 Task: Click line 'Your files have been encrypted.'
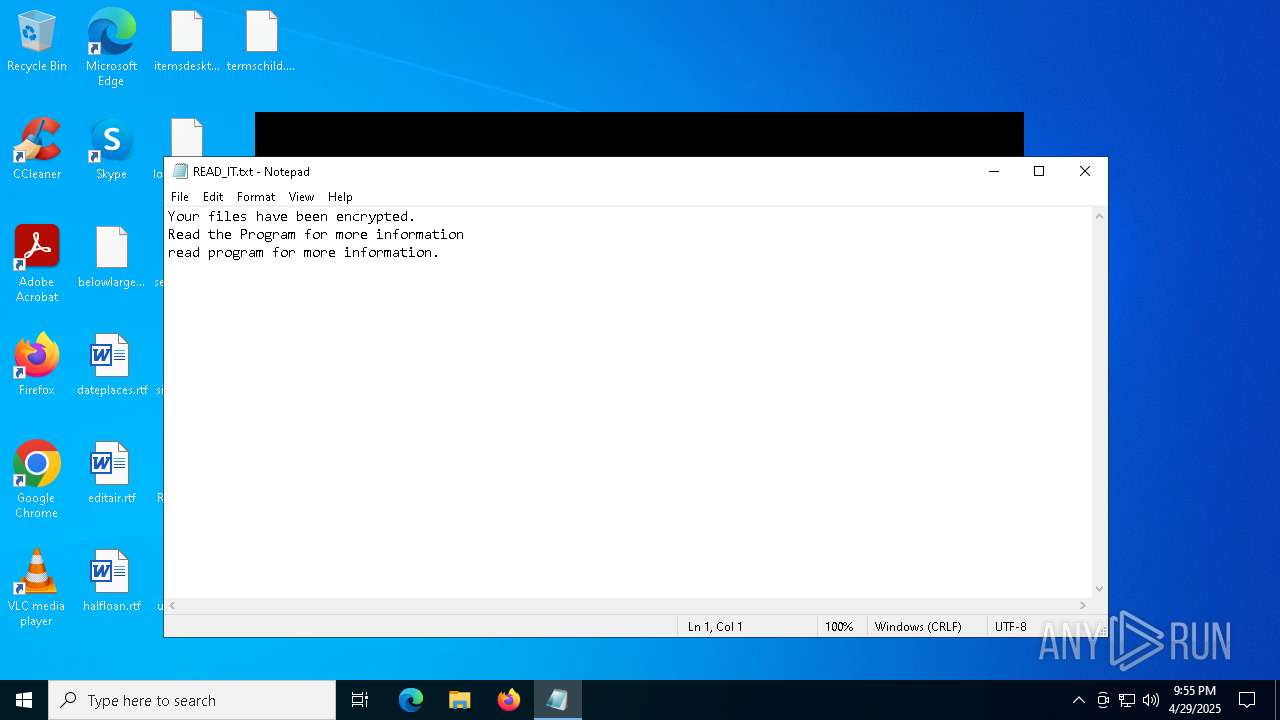(x=291, y=216)
